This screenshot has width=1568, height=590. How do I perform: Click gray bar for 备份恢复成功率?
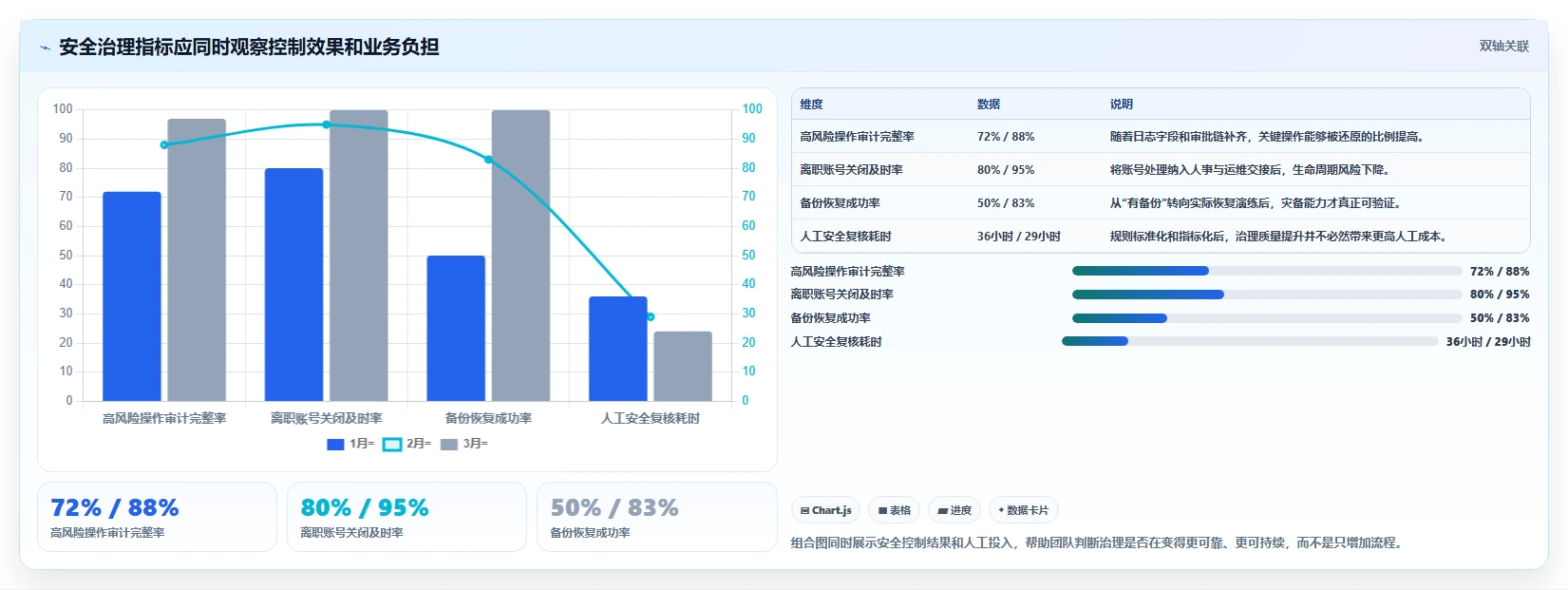(x=520, y=256)
